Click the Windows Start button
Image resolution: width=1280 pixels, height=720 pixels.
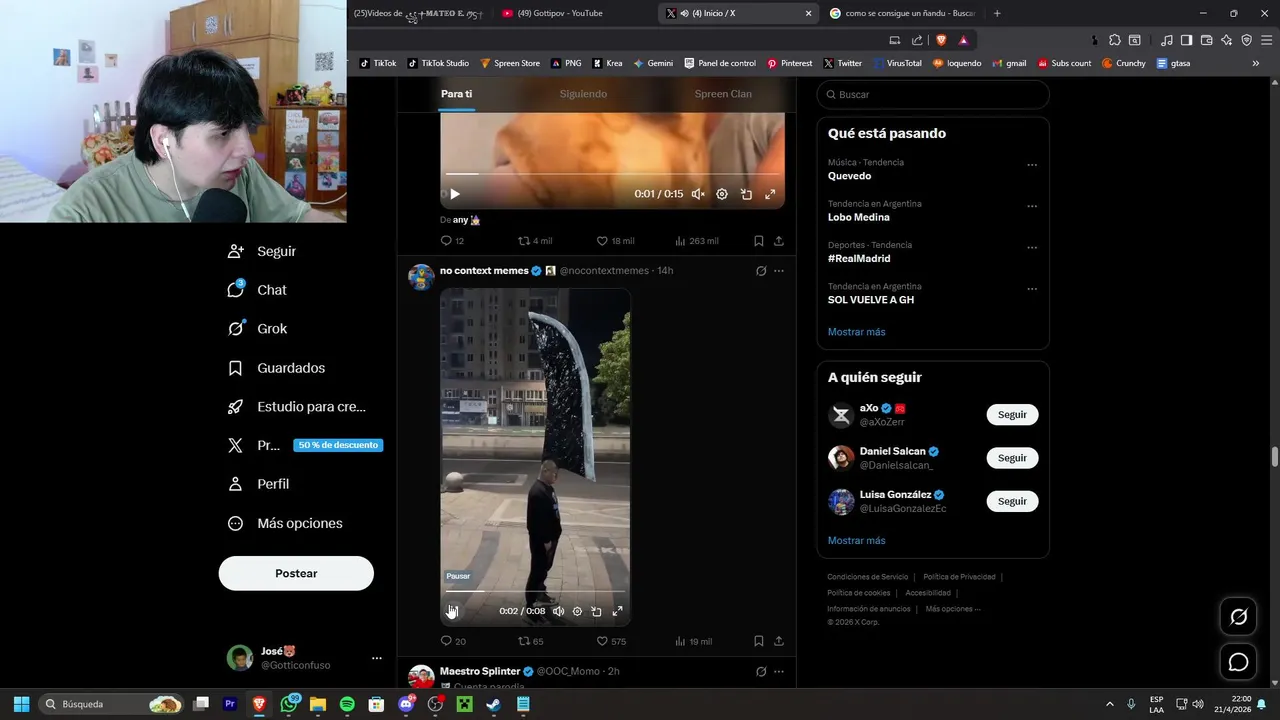[21, 704]
